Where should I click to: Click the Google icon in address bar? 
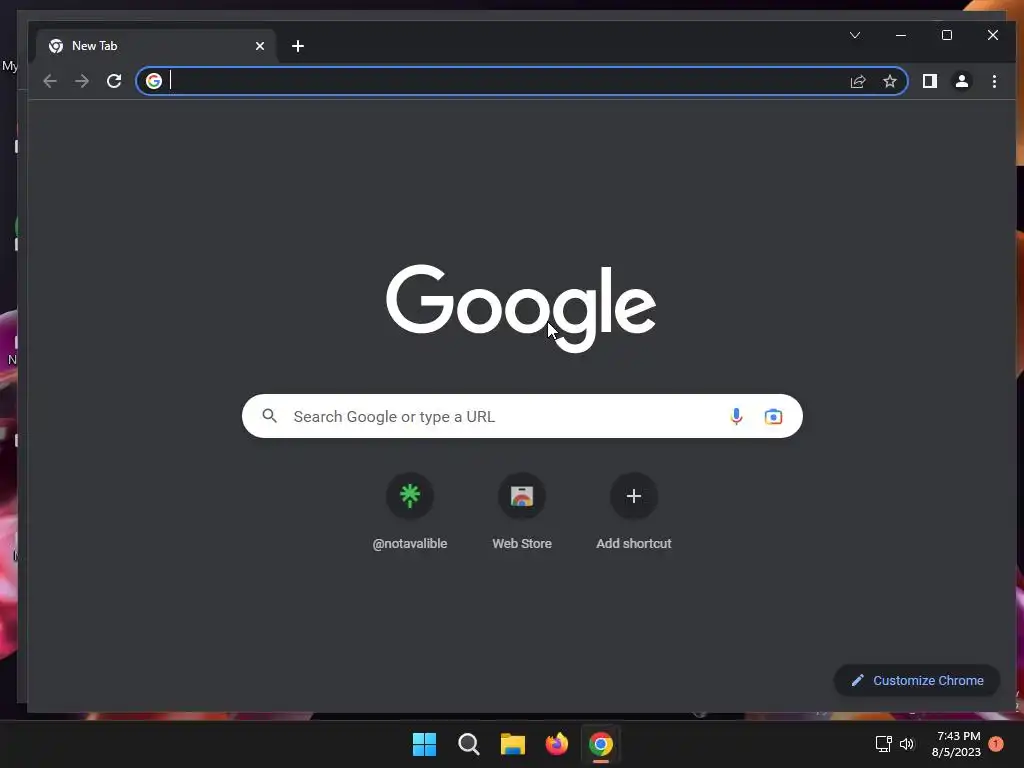(x=154, y=81)
